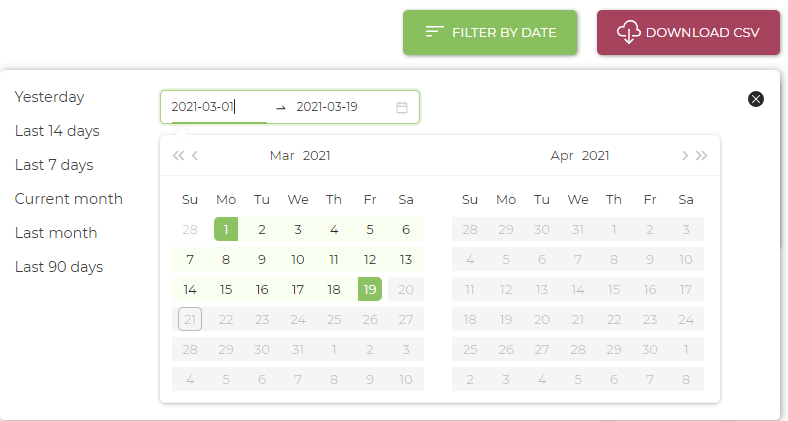Screen dimensions: 788x421
Task: Go to previous year with double-left arrows
Action: (x=178, y=156)
